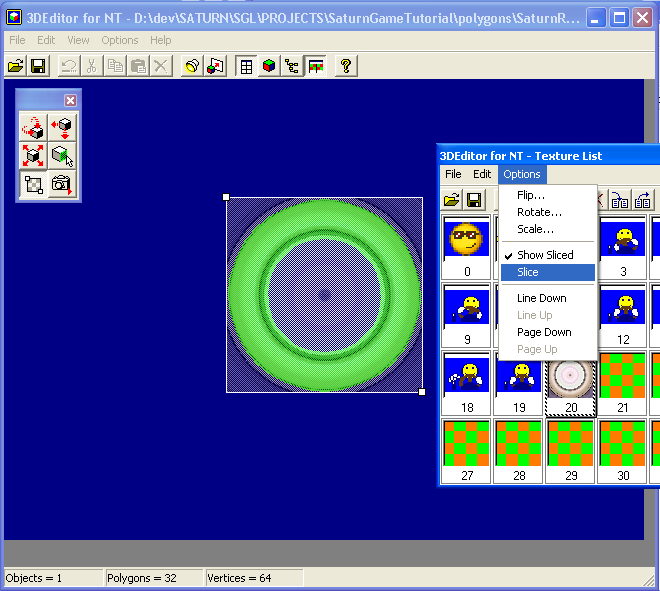Click the Delete X icon in main toolbar
660x591 pixels.
pos(160,66)
